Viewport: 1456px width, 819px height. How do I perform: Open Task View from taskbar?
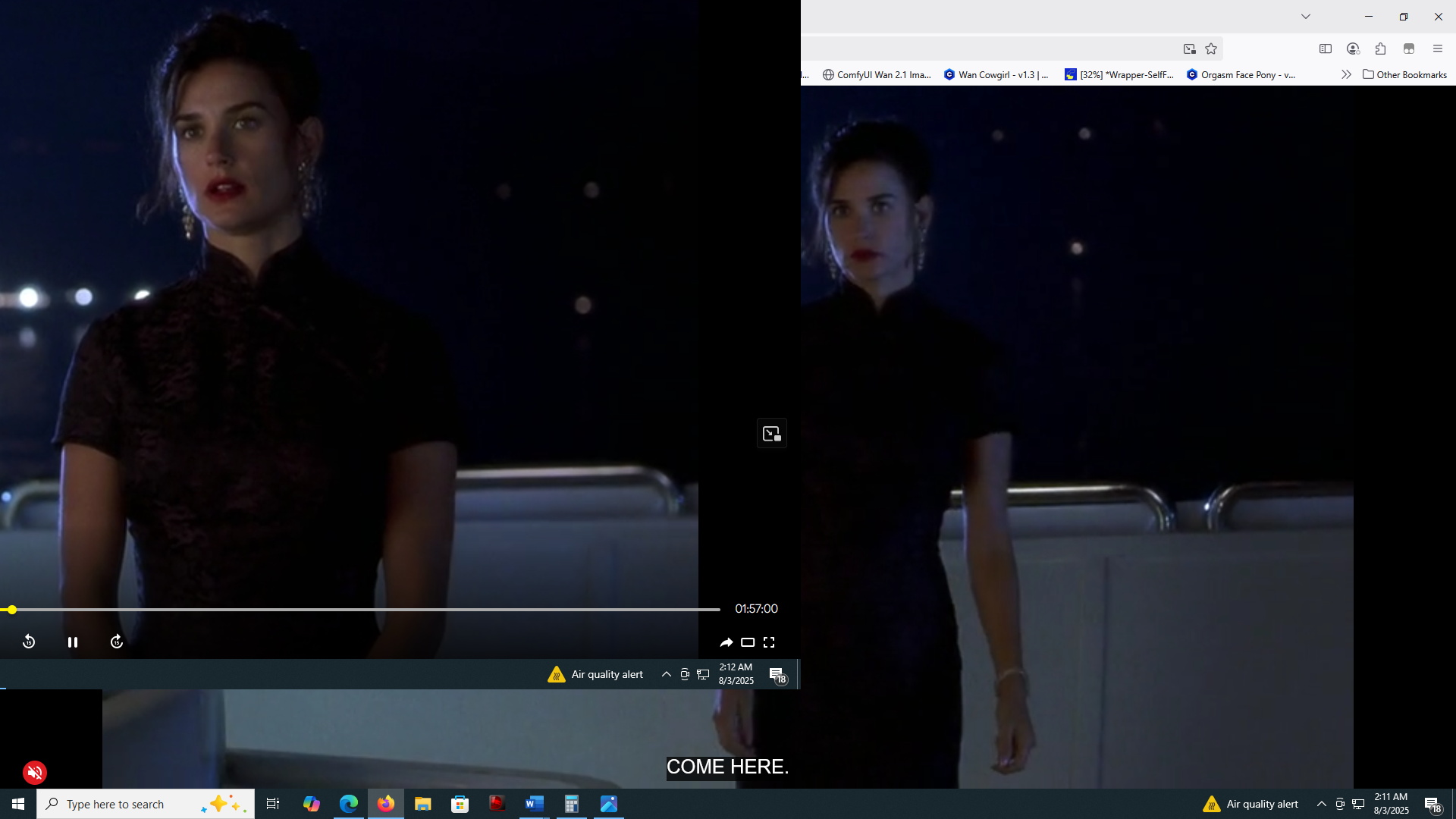[273, 804]
